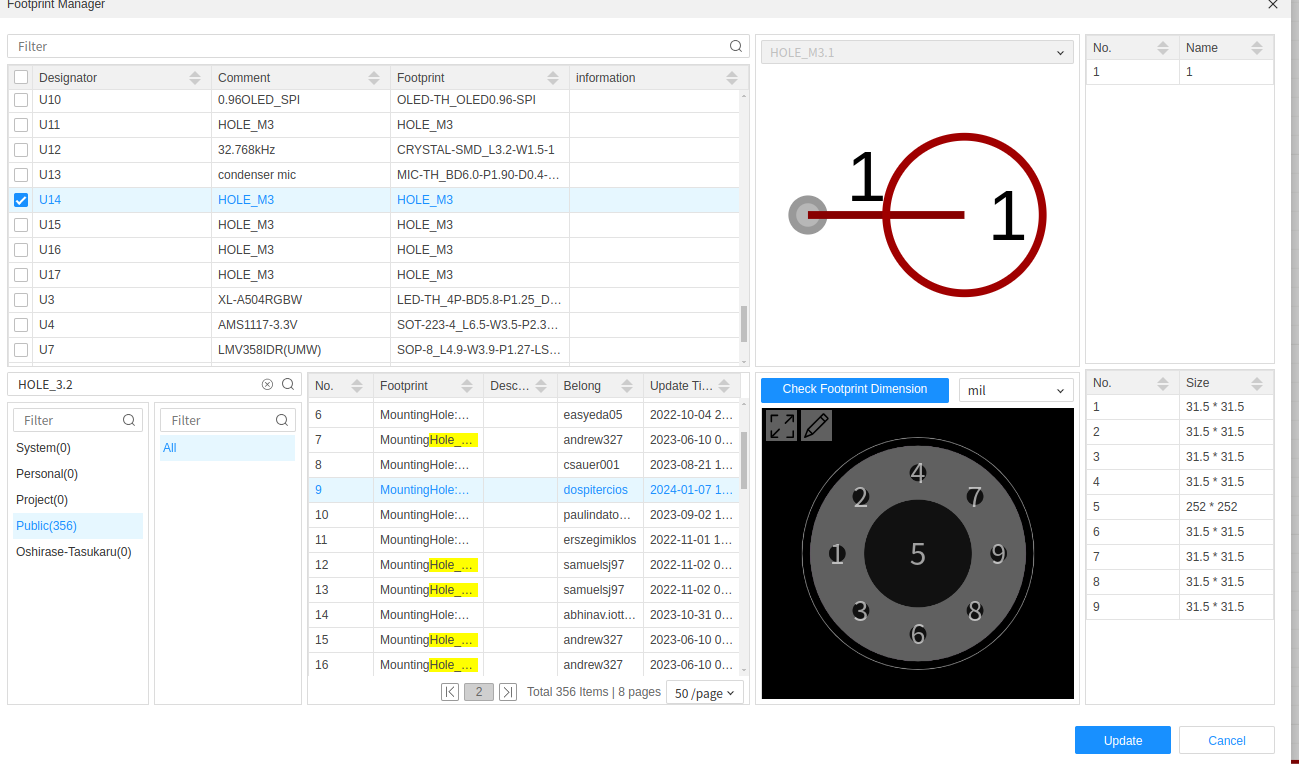Sort the upper Footprint column

coord(553,78)
